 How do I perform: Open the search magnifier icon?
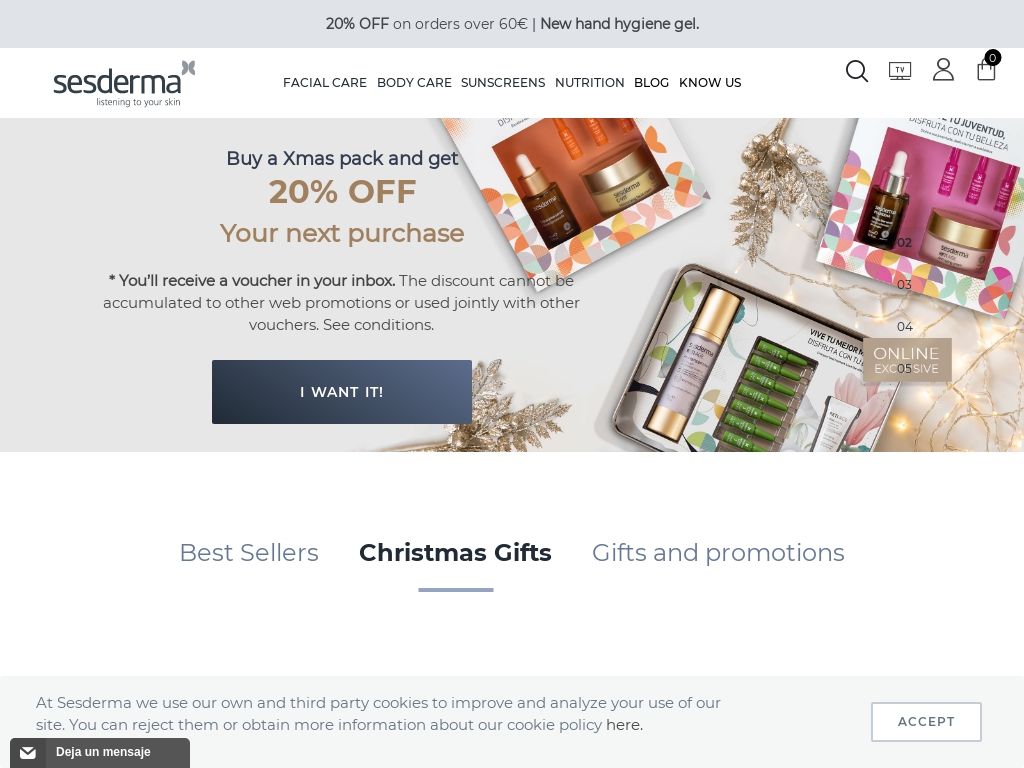[x=857, y=71]
